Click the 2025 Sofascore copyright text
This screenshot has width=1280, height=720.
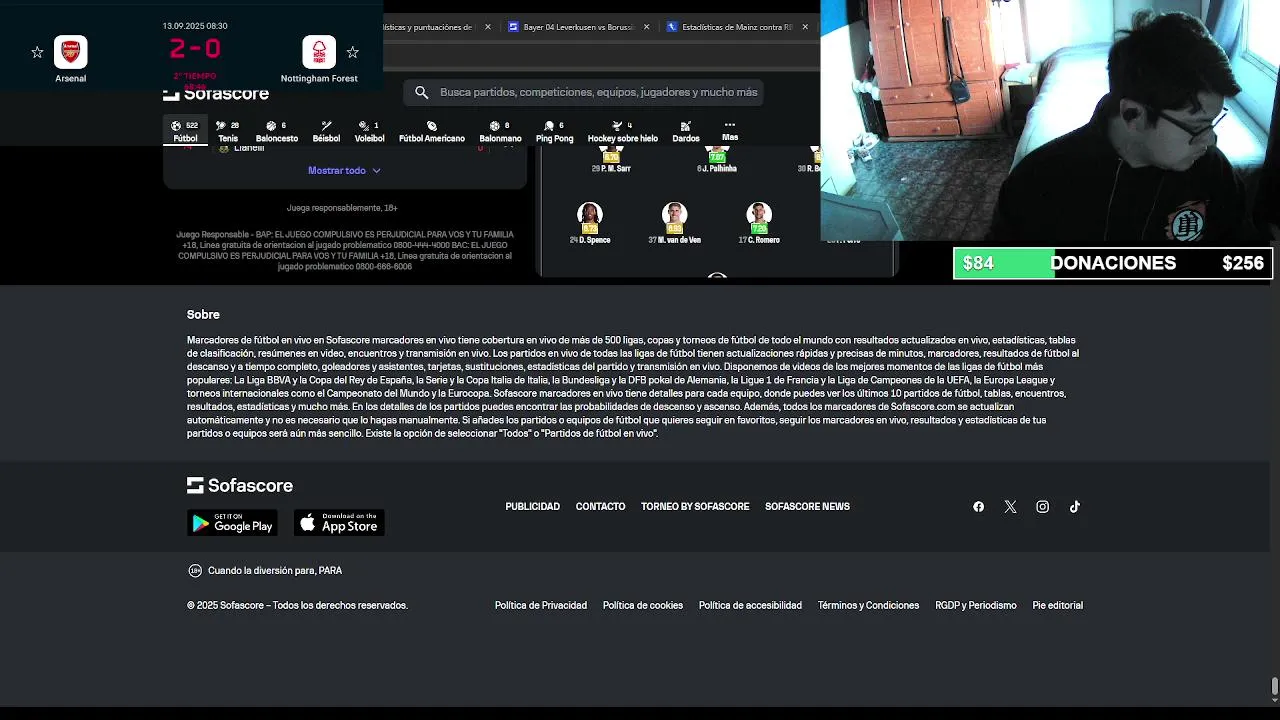(x=297, y=606)
